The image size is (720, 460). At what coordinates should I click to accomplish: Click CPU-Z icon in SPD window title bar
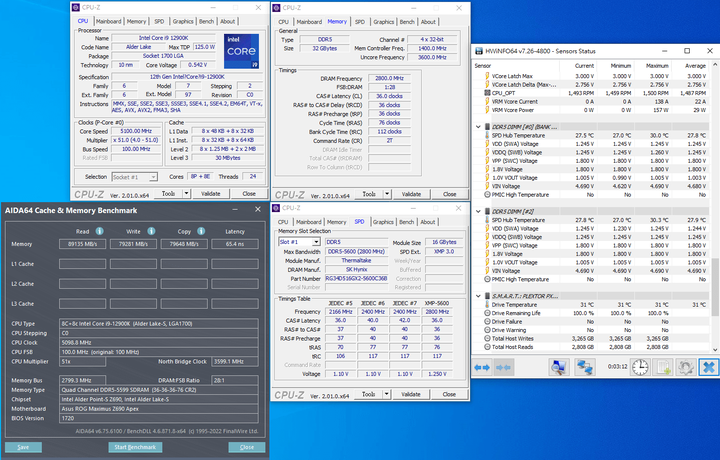pos(276,208)
